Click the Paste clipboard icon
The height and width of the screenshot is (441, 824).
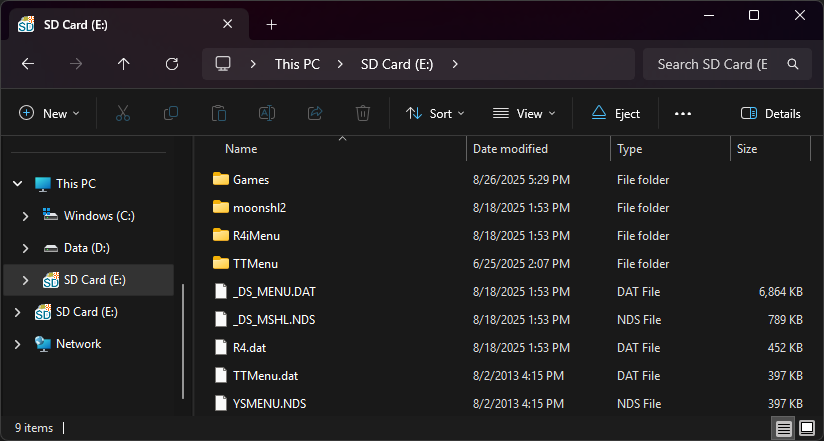pos(219,113)
